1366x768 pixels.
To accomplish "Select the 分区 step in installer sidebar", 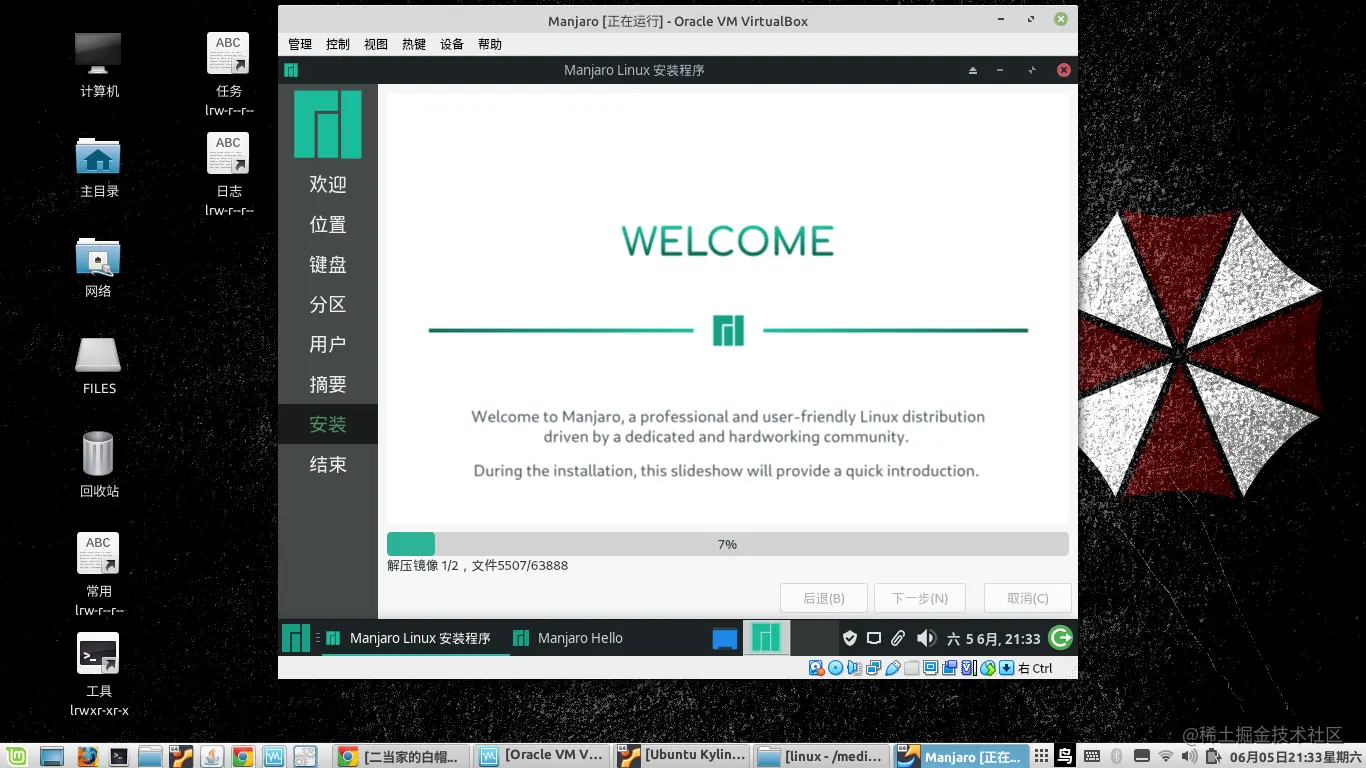I will 328,304.
